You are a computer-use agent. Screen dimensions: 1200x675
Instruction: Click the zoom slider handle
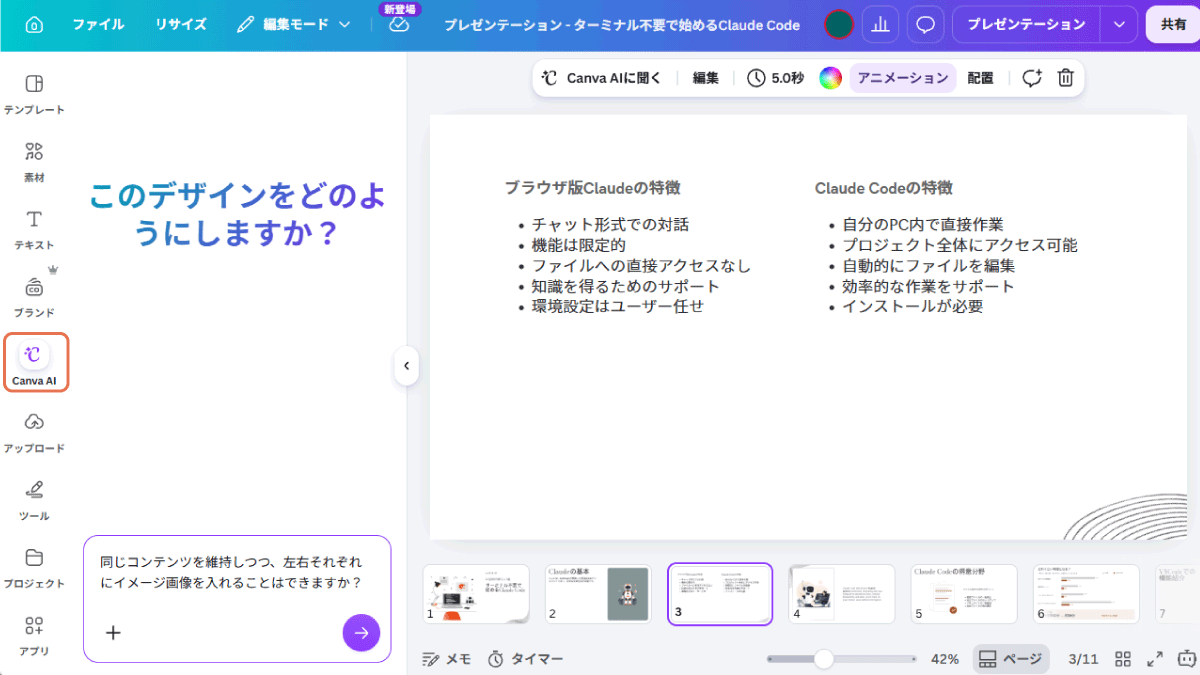pos(824,659)
